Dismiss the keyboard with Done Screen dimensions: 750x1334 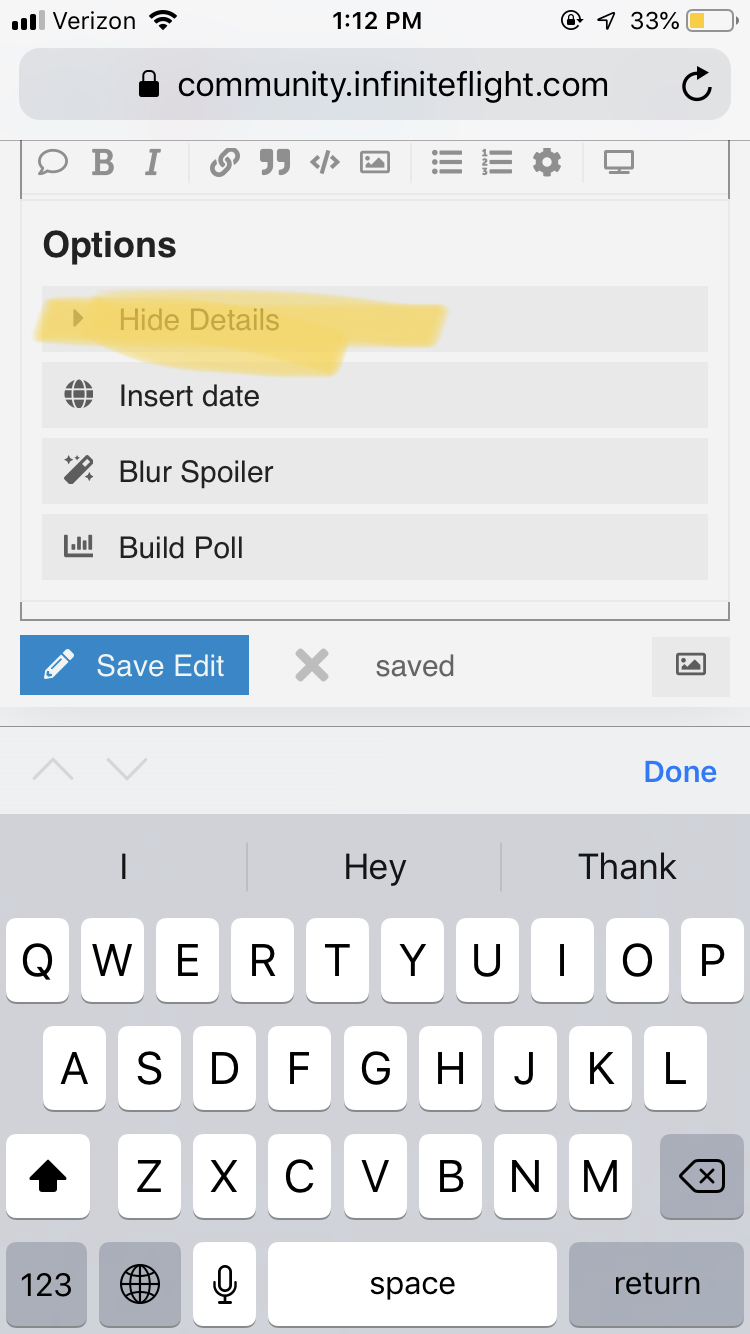680,771
